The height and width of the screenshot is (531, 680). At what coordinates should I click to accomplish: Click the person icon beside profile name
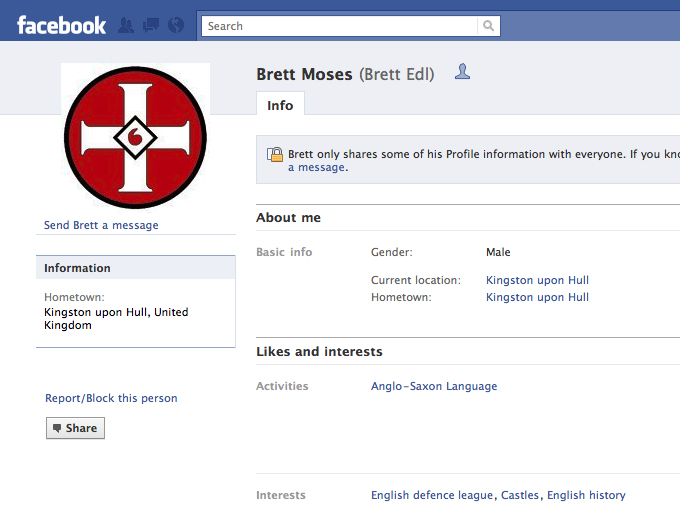pos(462,72)
